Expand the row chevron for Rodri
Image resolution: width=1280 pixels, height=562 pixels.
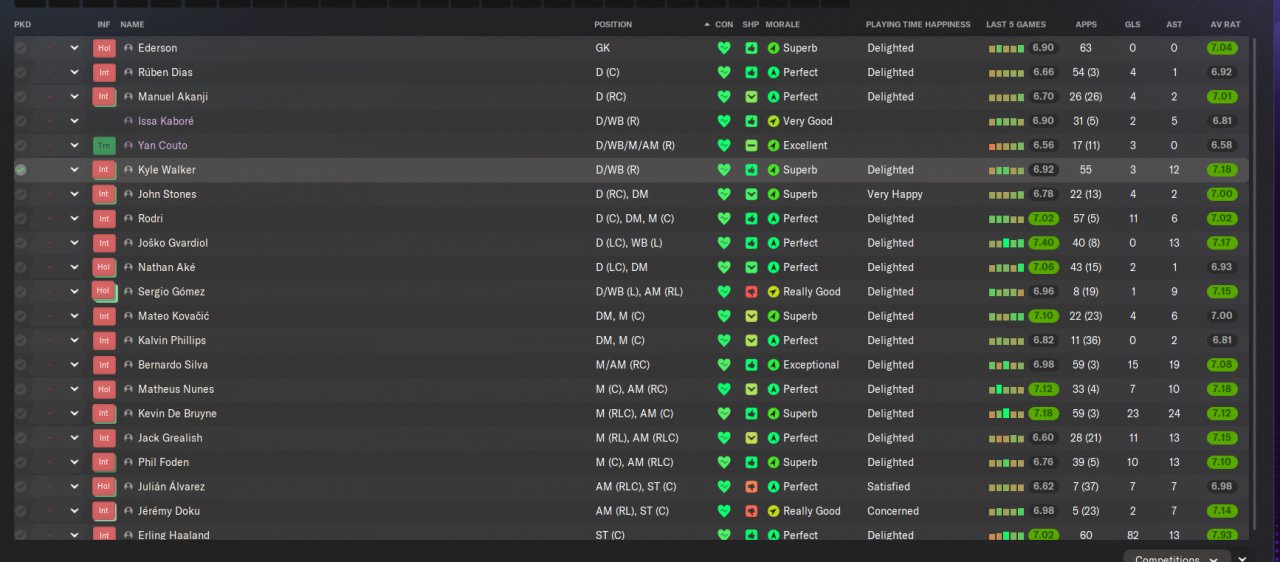pos(74,218)
